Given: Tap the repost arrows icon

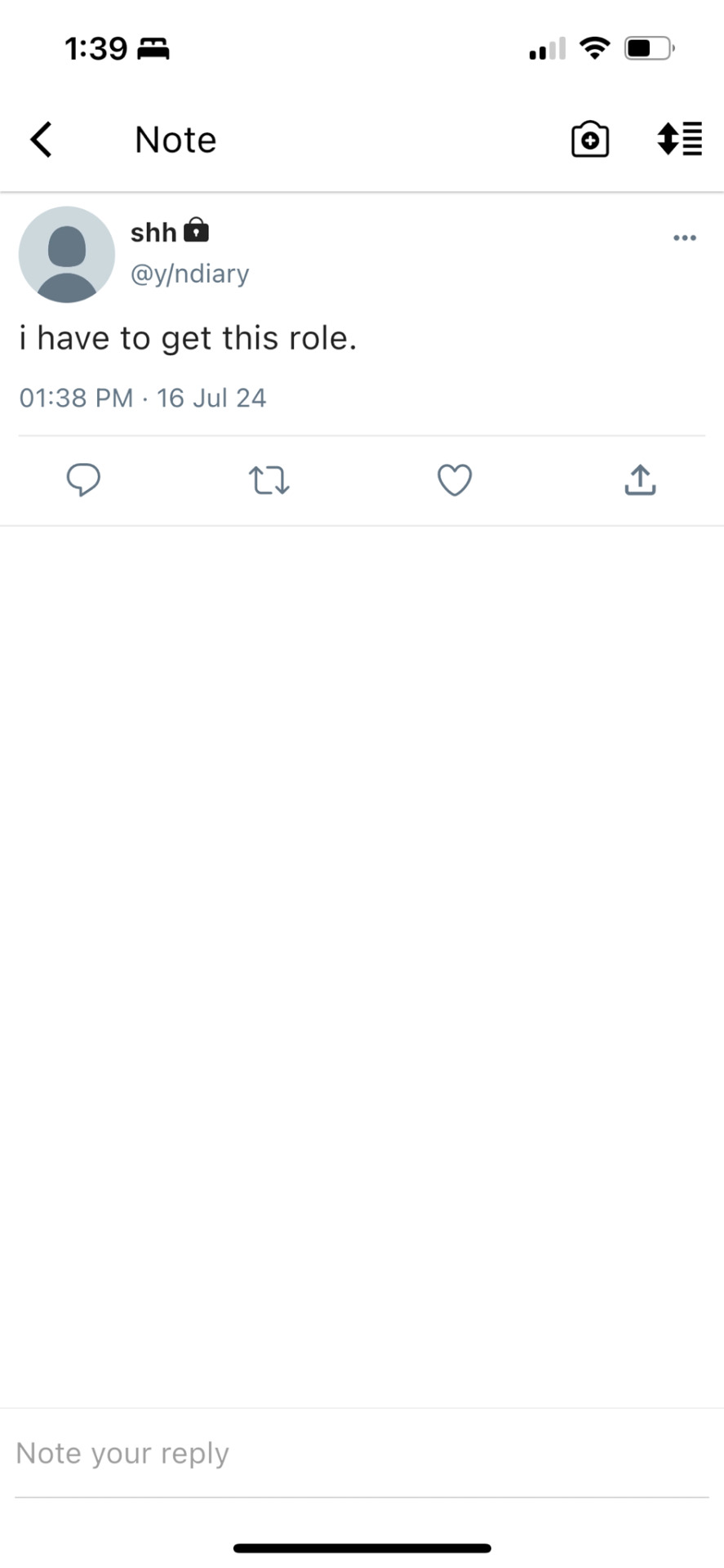Looking at the screenshot, I should 269,480.
